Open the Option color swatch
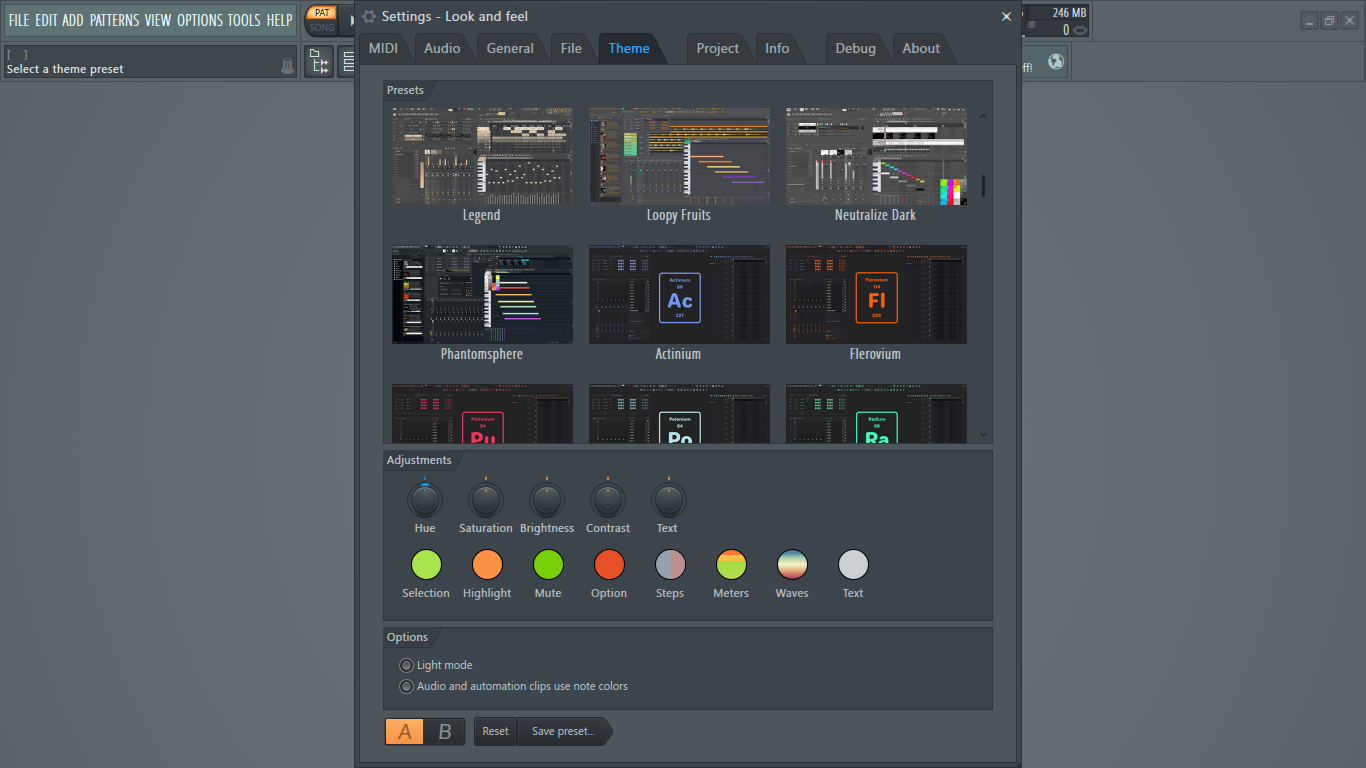Viewport: 1366px width, 768px height. [609, 565]
